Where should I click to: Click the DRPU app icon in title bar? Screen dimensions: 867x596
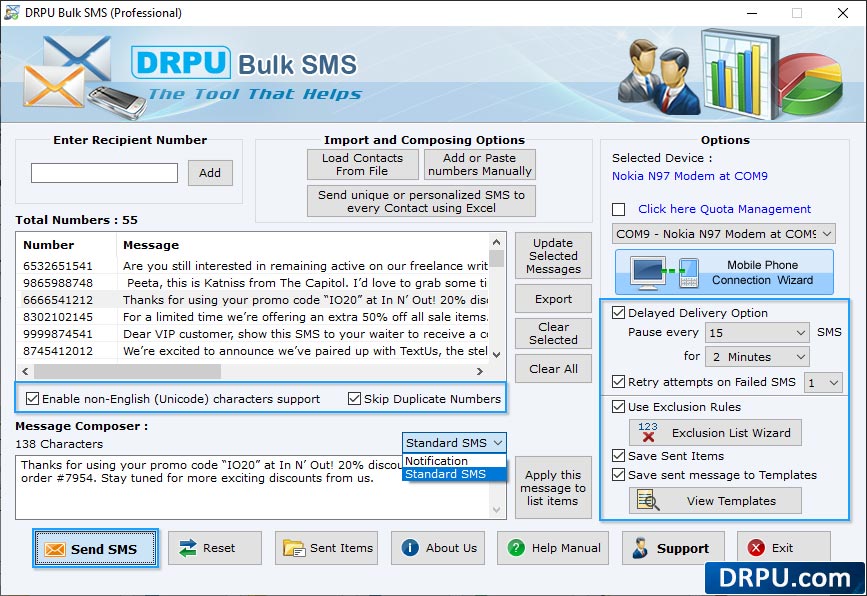click(x=12, y=12)
